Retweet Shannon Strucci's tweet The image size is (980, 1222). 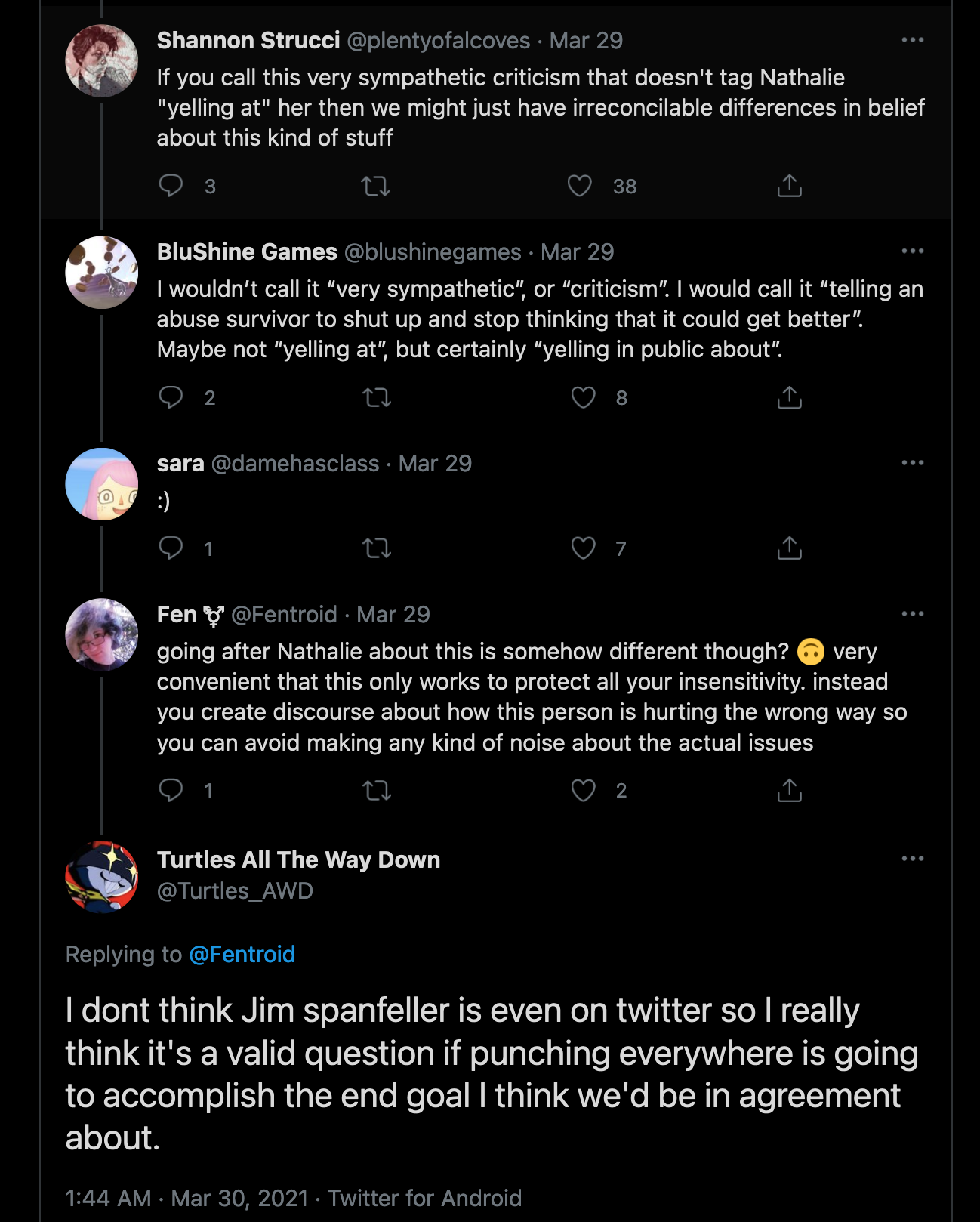[x=375, y=186]
